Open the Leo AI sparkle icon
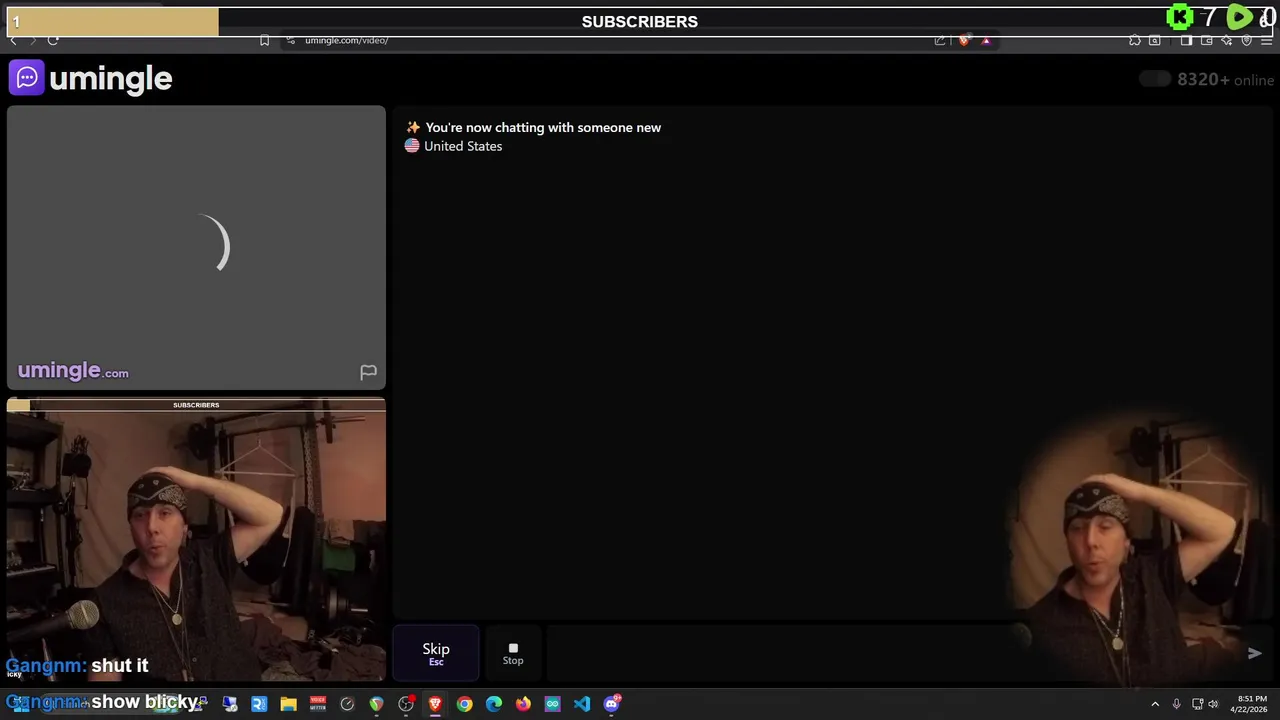 click(x=1227, y=40)
